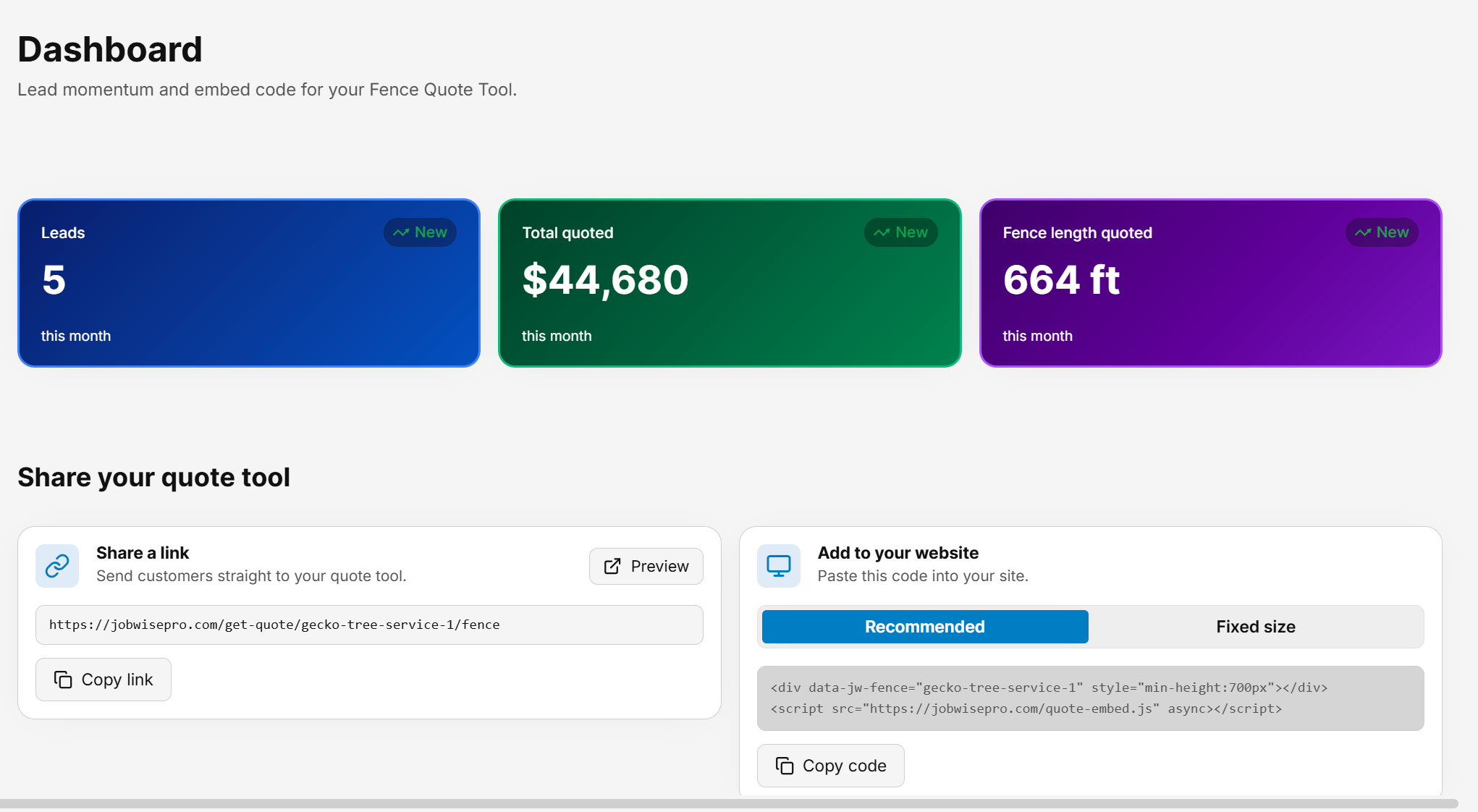This screenshot has width=1478, height=812.
Task: Click the chain link icon beside Share a link
Action: 57,566
